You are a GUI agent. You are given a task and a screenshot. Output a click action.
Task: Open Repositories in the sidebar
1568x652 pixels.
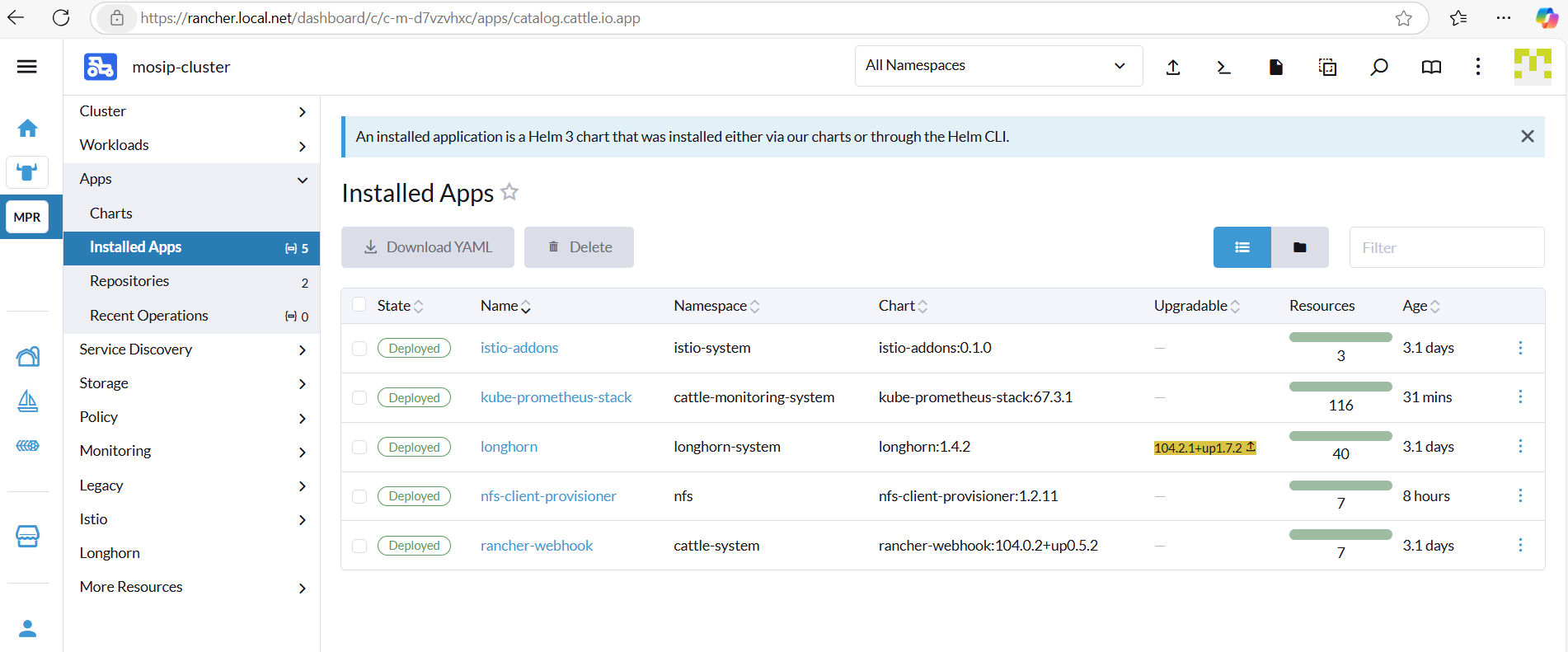[x=129, y=281]
